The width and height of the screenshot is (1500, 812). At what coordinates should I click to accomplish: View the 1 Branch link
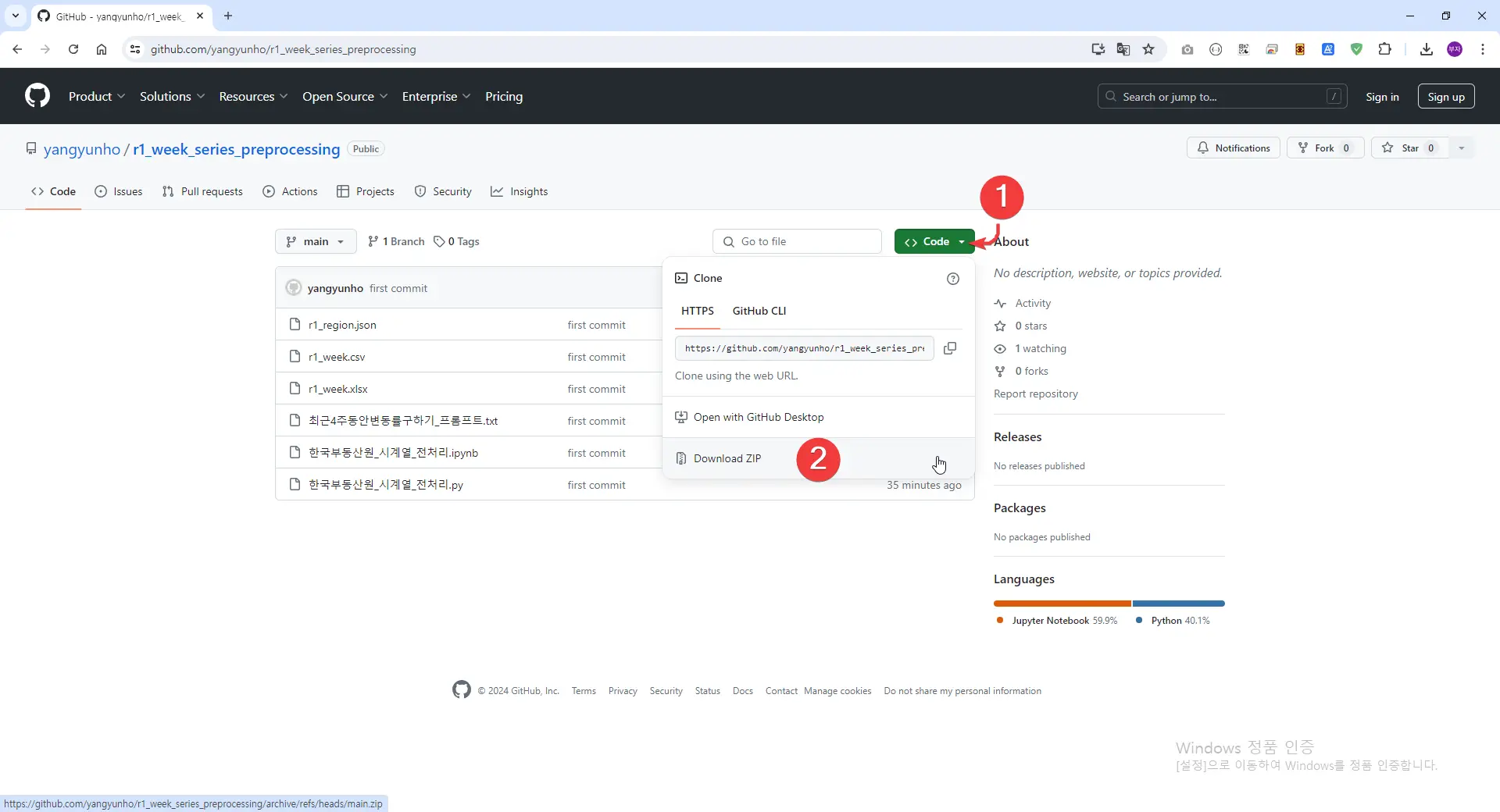tap(396, 241)
